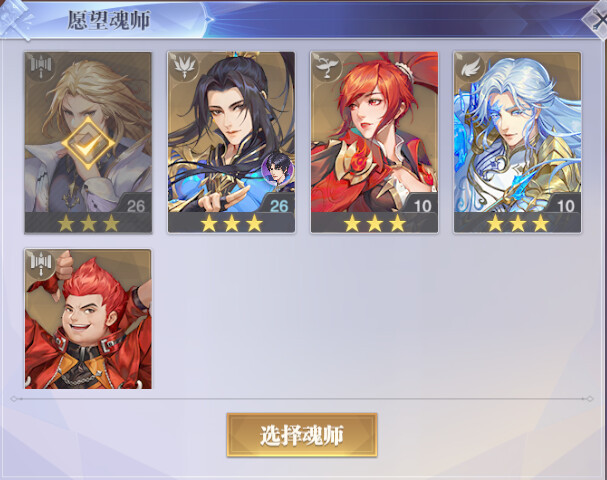Click the 选择魂师 button
The image size is (607, 480).
[302, 435]
